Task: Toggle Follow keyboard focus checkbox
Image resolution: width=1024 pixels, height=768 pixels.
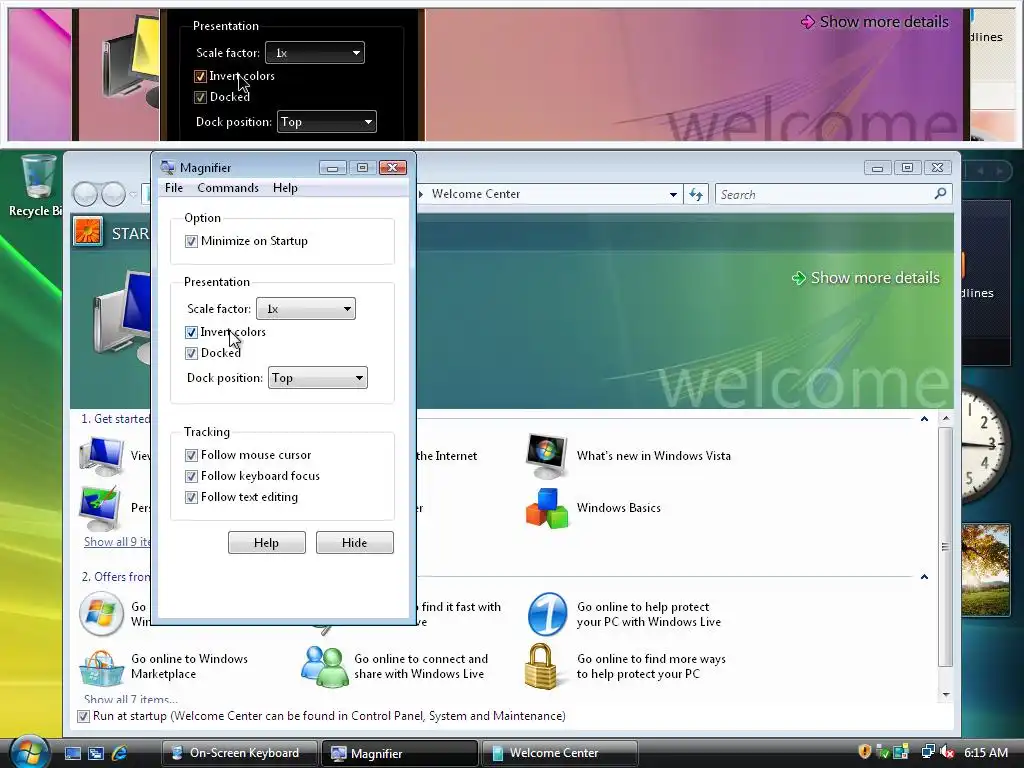Action: pos(191,476)
